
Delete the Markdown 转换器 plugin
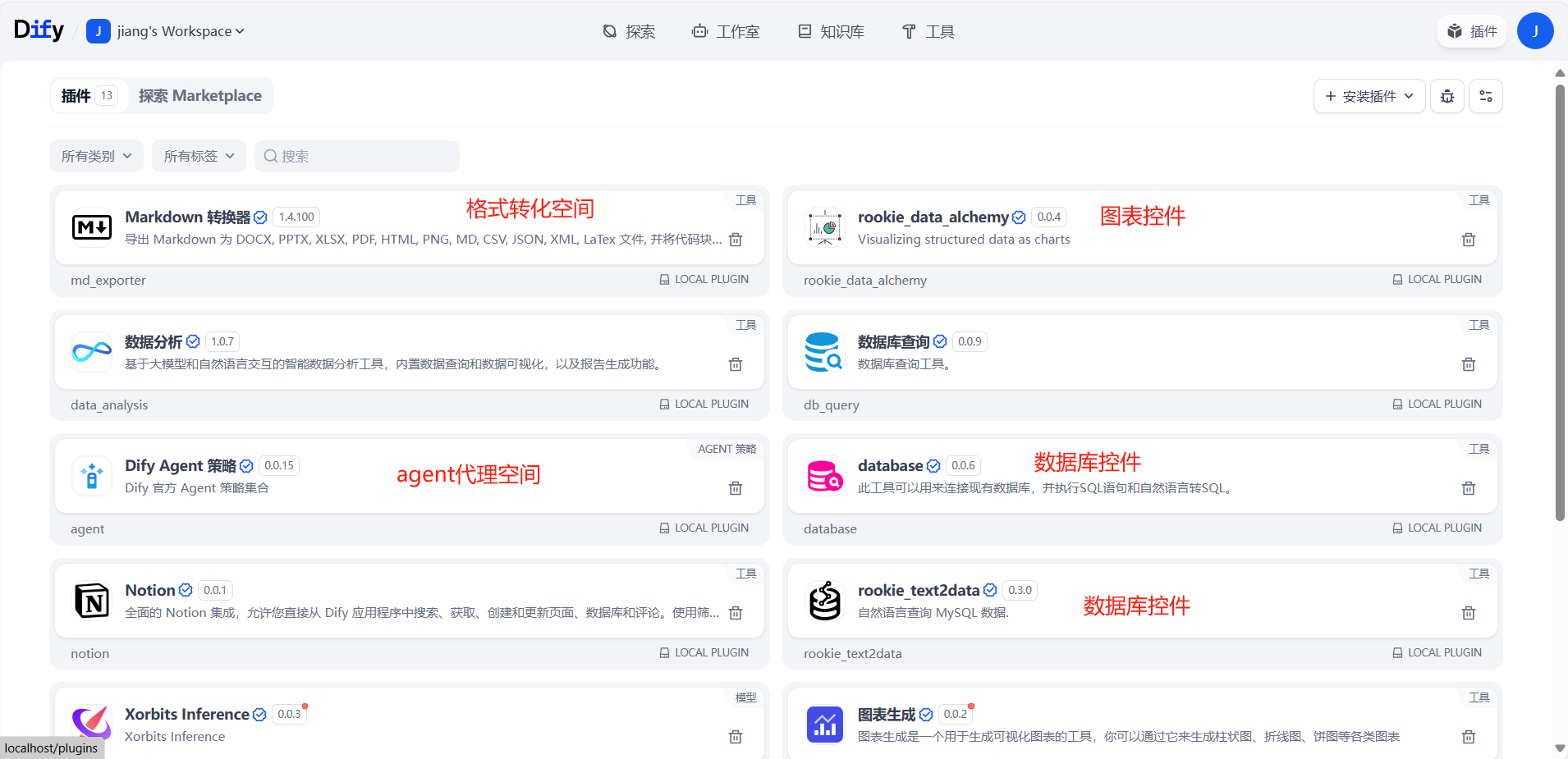(x=736, y=240)
